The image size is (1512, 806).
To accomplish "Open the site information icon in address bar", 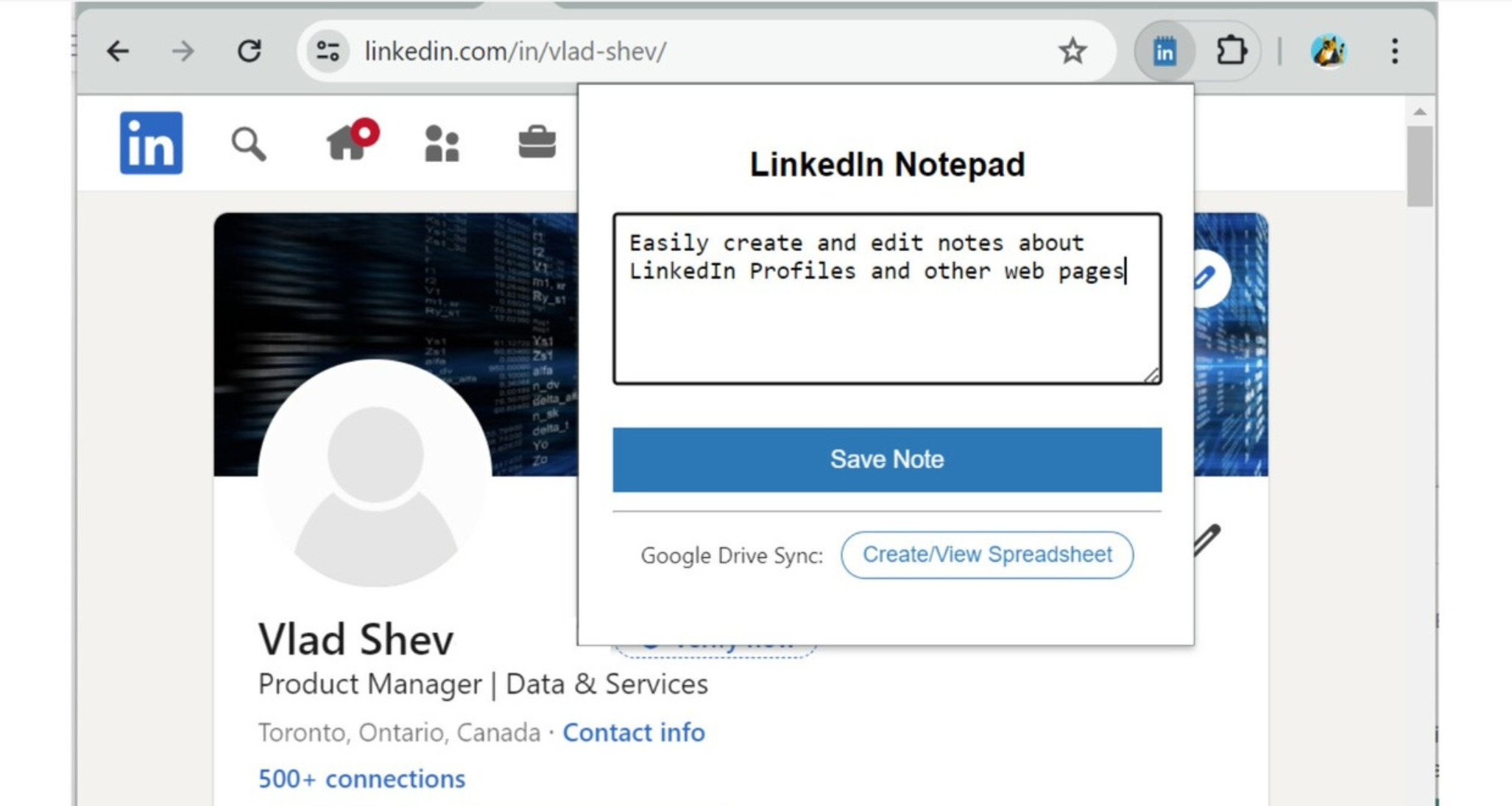I will 327,51.
